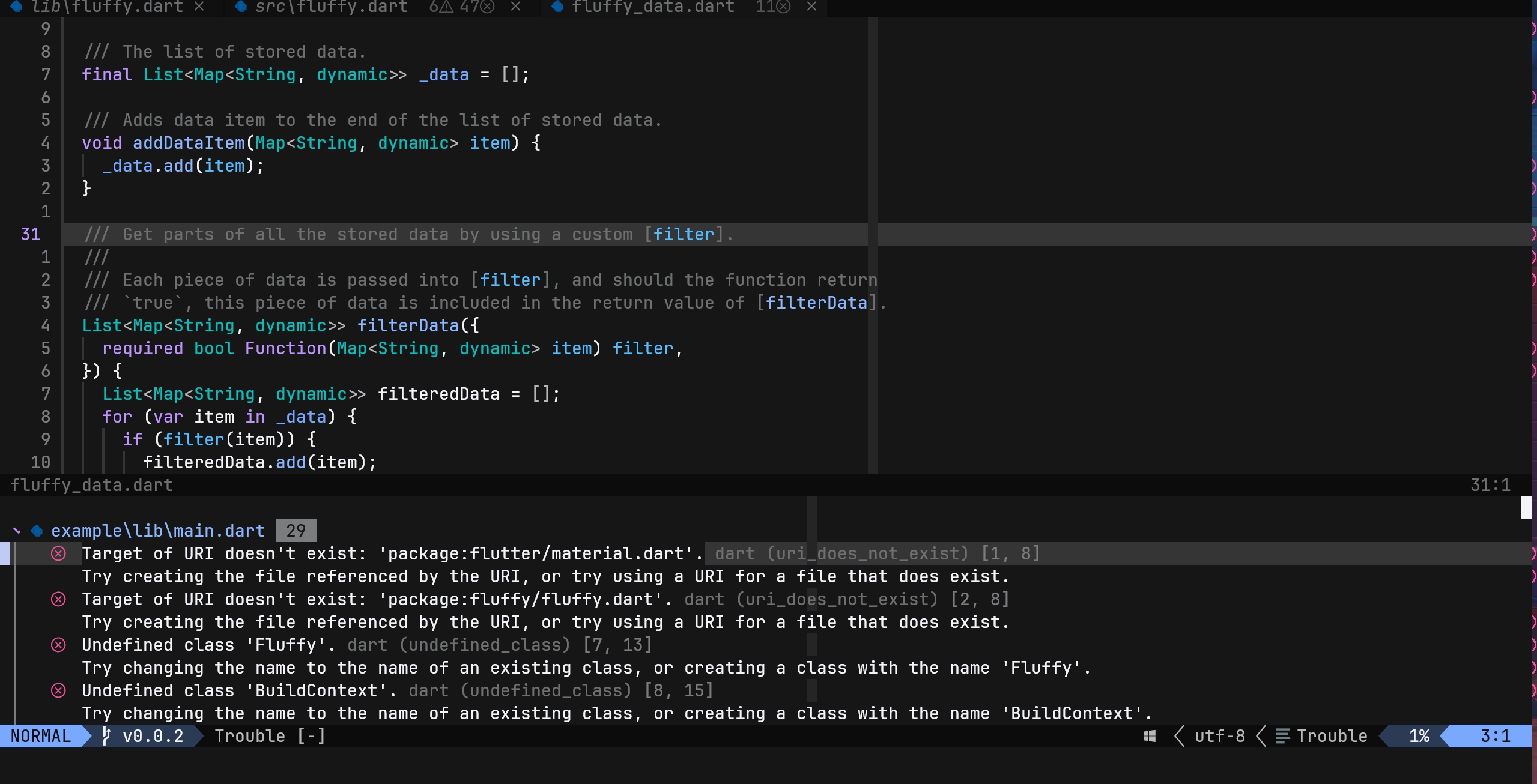The height and width of the screenshot is (784, 1537).
Task: Click the Trouble filetype icon in statusline
Action: tap(1282, 736)
